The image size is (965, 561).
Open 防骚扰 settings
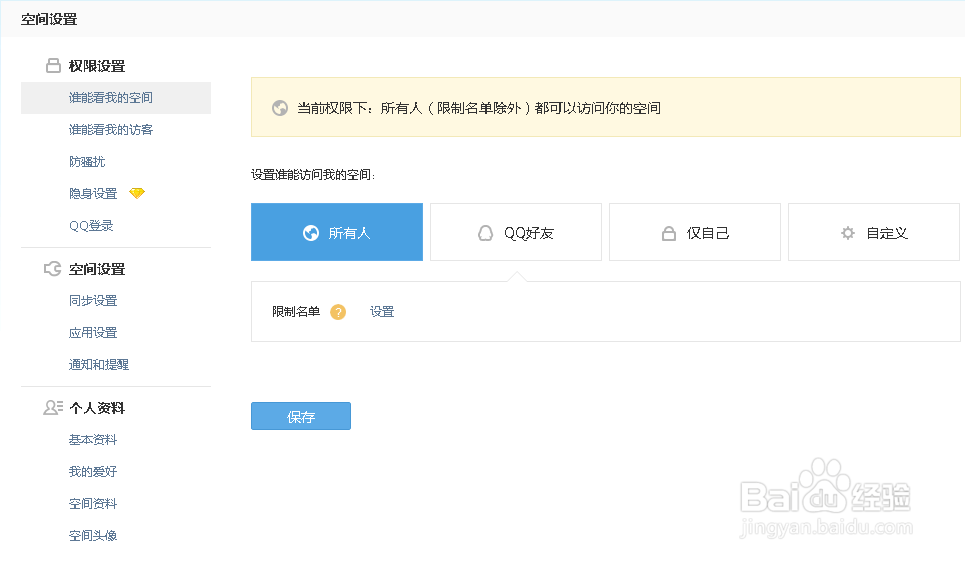[87, 162]
